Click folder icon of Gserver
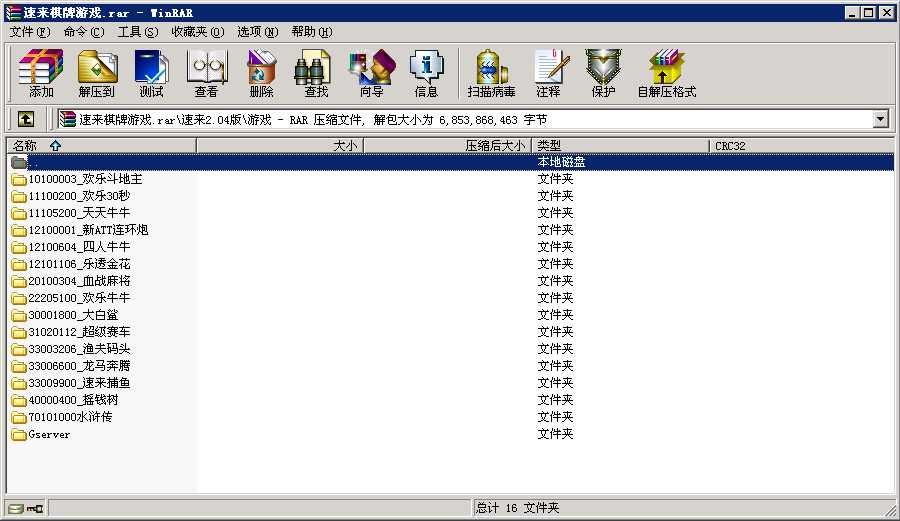Viewport: 900px width, 521px height. click(19, 435)
